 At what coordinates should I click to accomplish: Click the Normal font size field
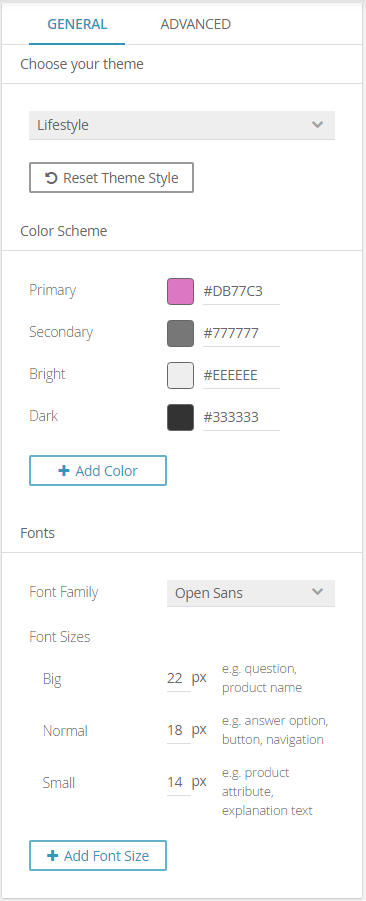point(178,730)
